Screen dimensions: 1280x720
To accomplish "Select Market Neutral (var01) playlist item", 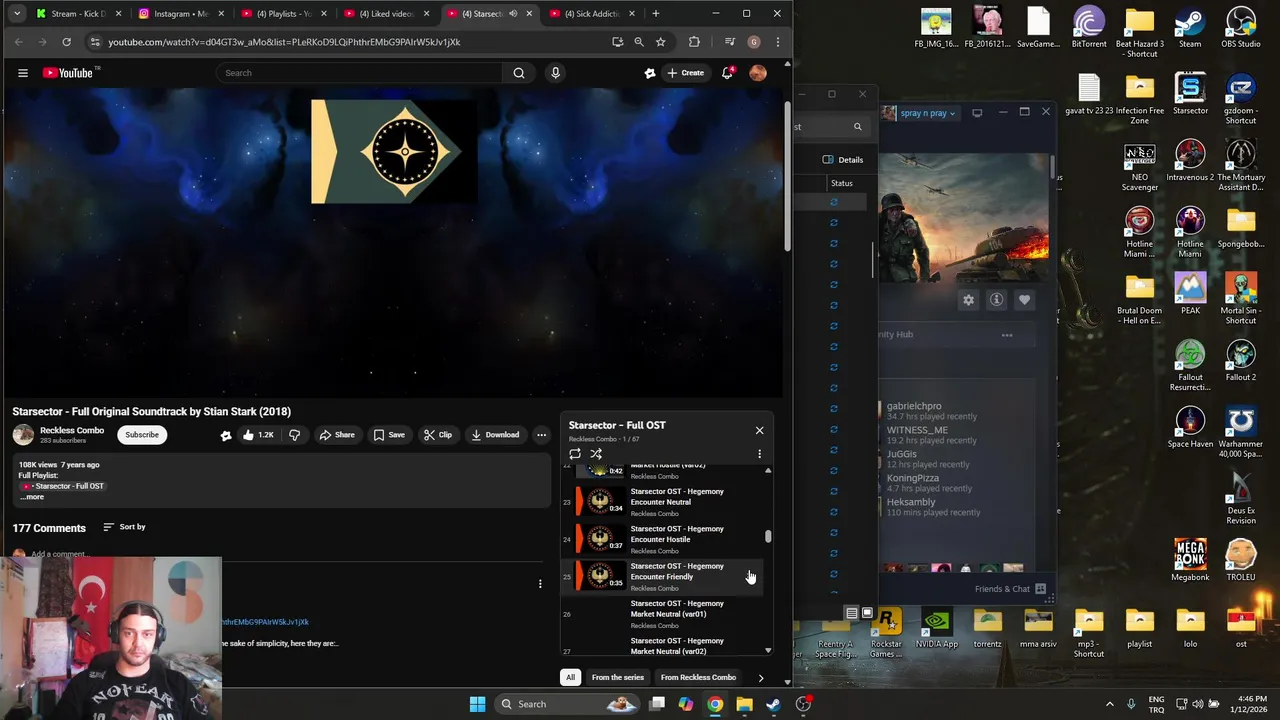I will click(x=662, y=614).
